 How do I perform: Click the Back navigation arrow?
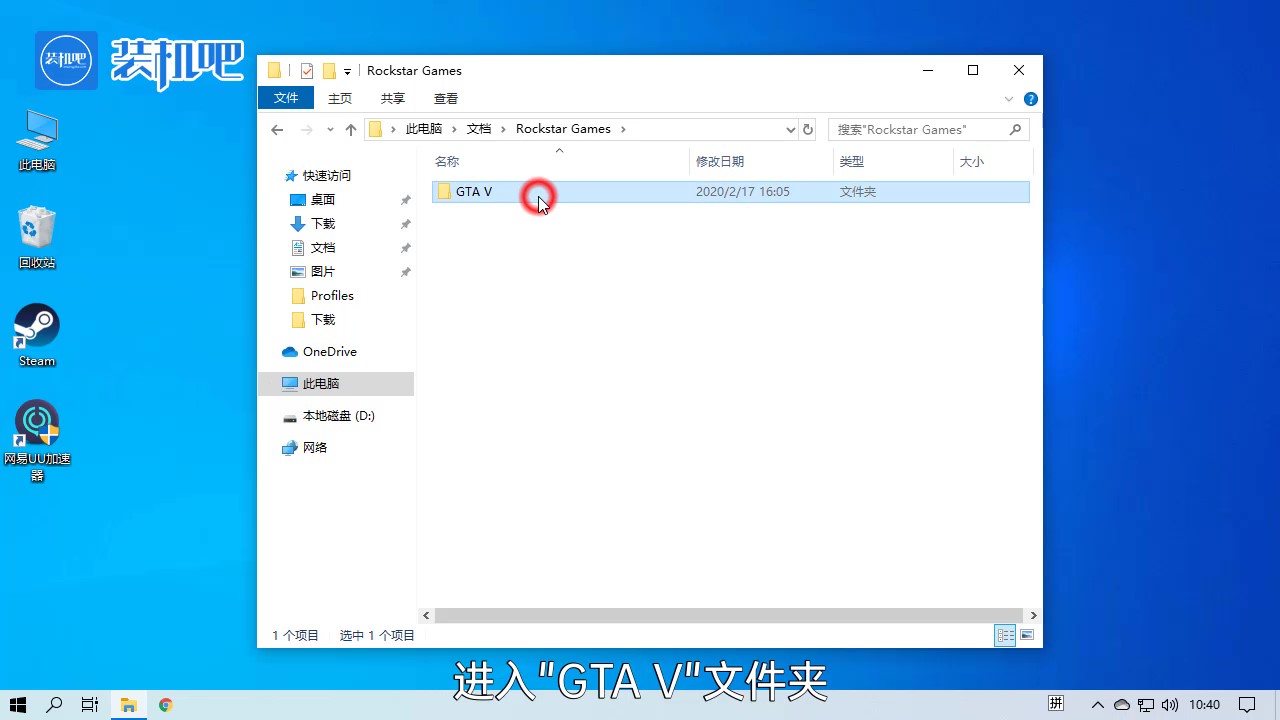coord(277,130)
